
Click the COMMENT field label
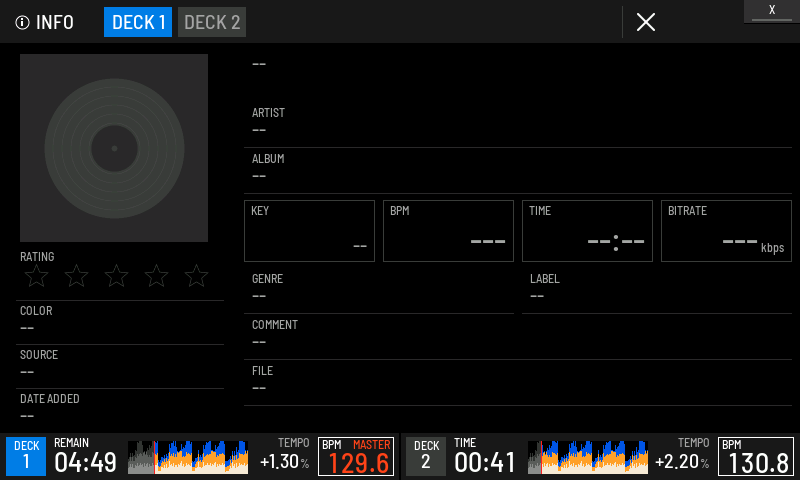274,324
